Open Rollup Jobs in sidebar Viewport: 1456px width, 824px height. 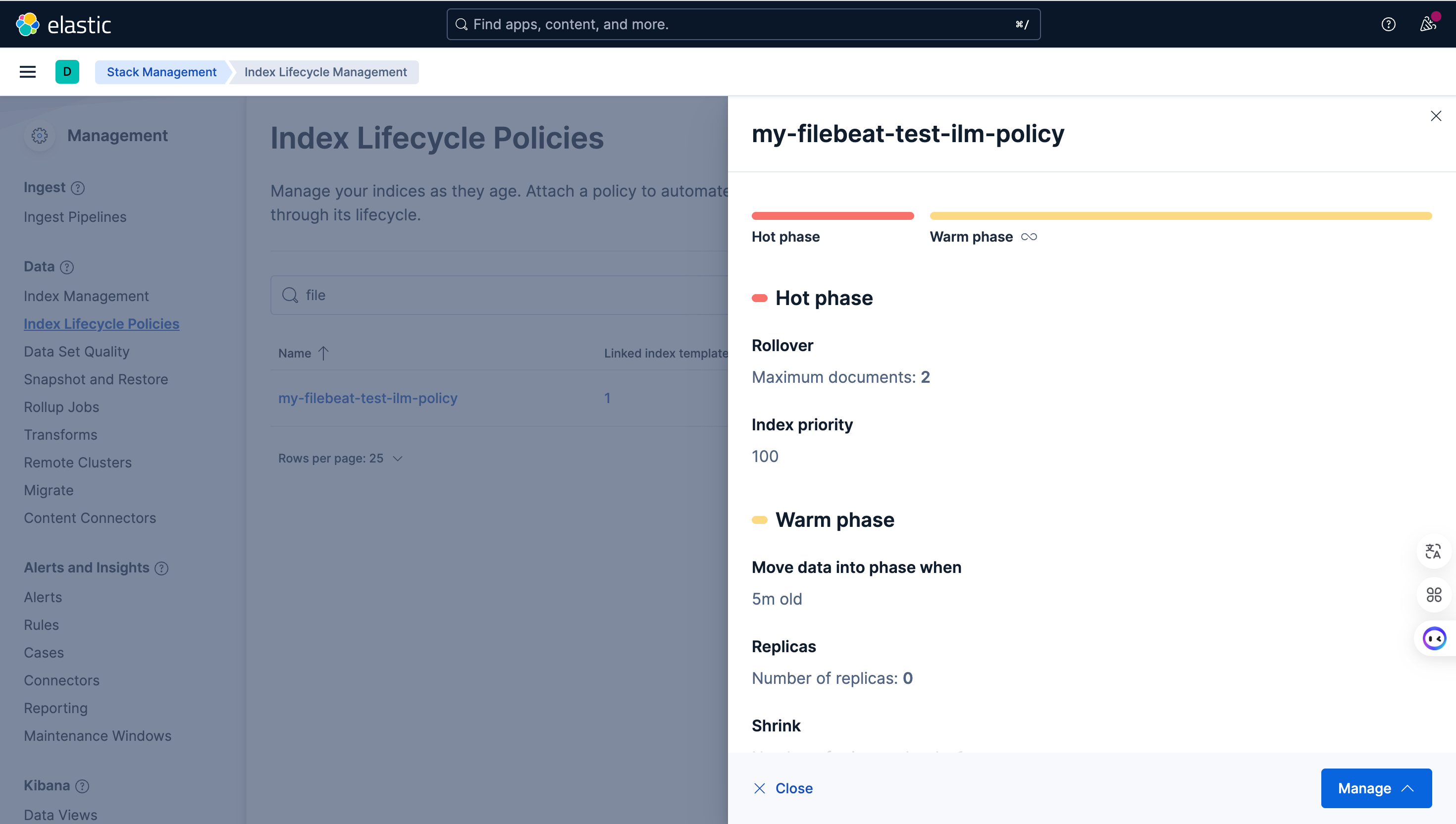61,407
